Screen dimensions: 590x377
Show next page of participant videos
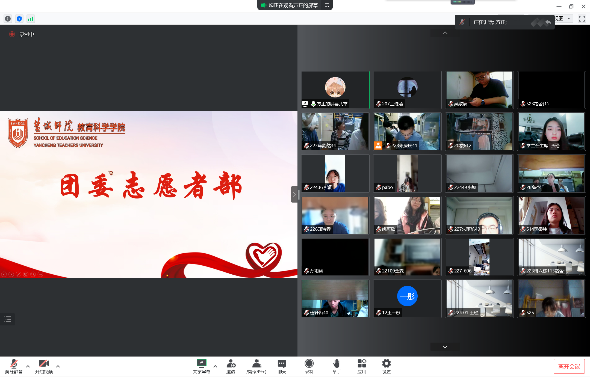tap(445, 347)
